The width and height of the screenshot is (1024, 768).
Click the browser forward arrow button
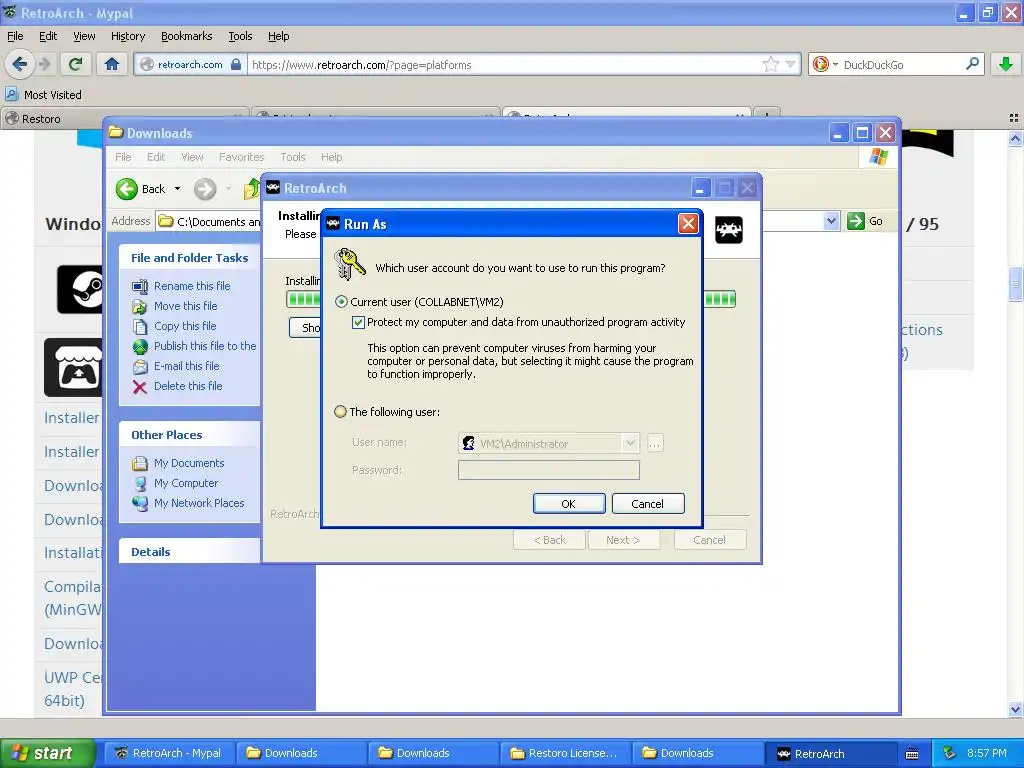click(x=44, y=64)
